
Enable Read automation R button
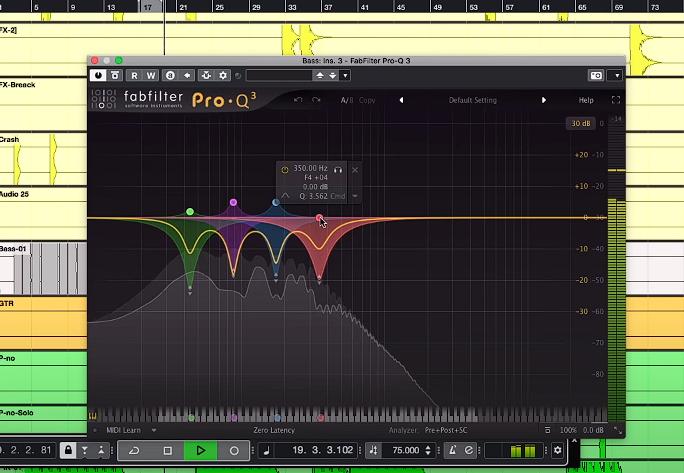coord(134,75)
